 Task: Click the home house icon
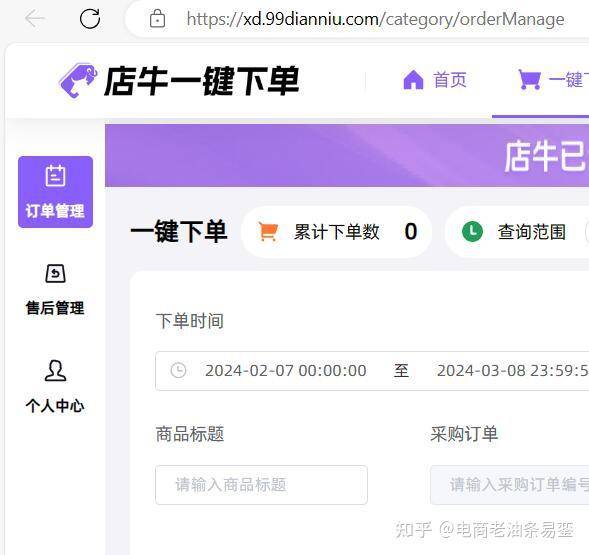coord(413,80)
